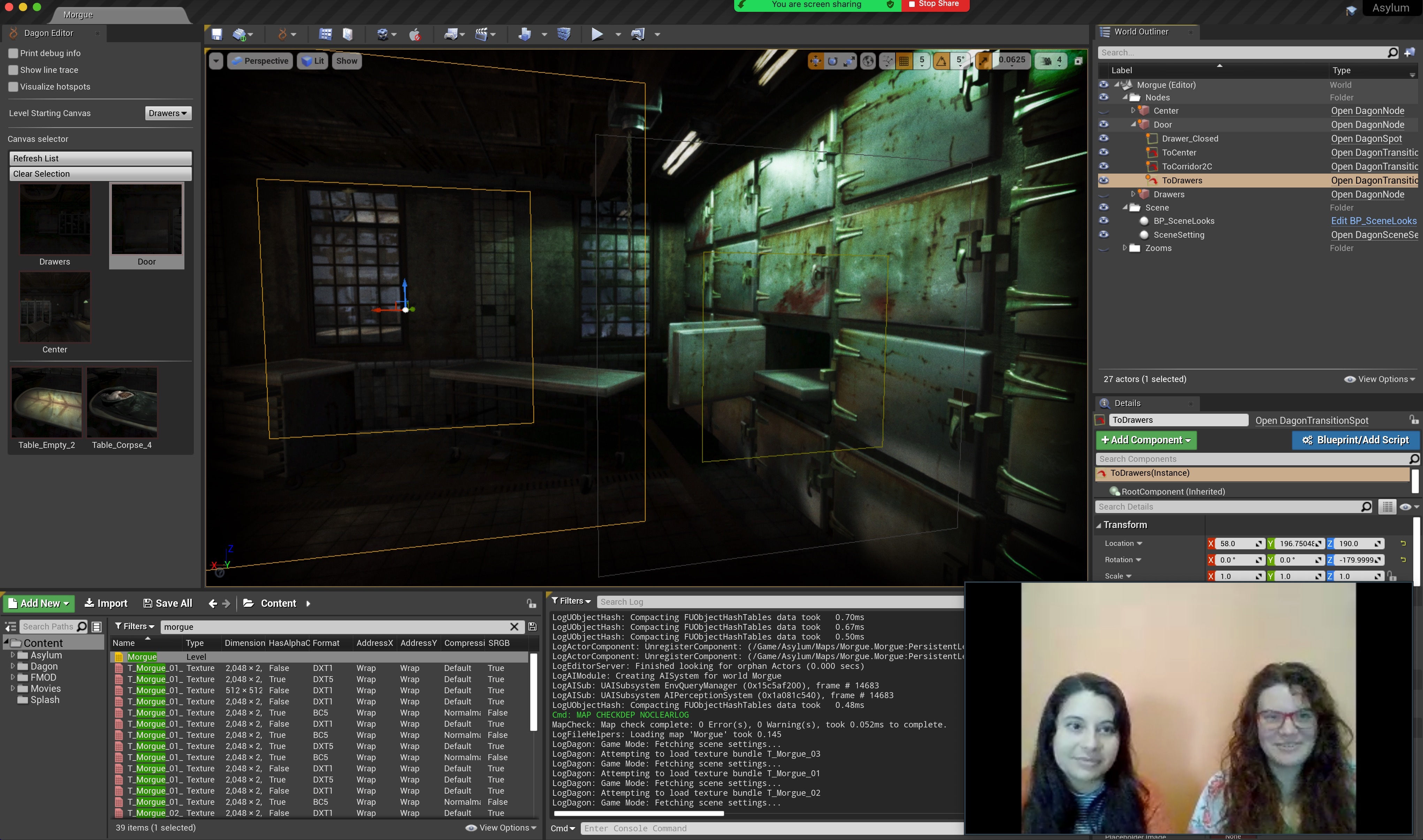Open the Perspective viewport menu
The image size is (1423, 840).
(260, 61)
